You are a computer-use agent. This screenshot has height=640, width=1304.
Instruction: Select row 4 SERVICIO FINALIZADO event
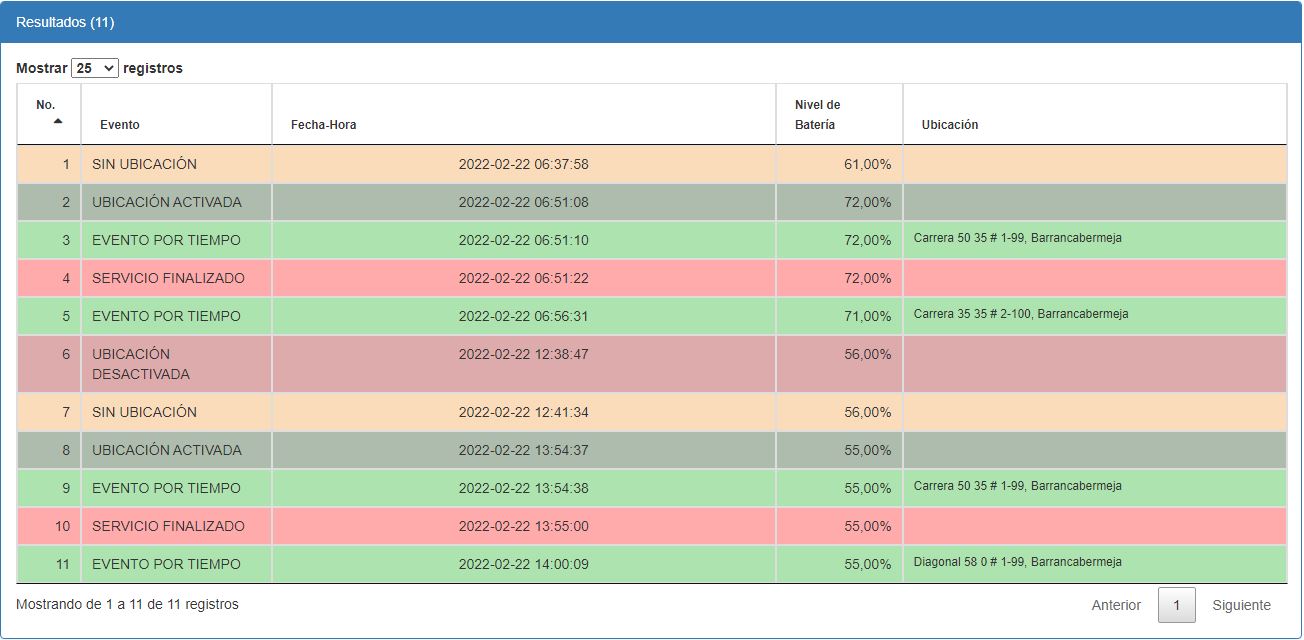coord(168,278)
